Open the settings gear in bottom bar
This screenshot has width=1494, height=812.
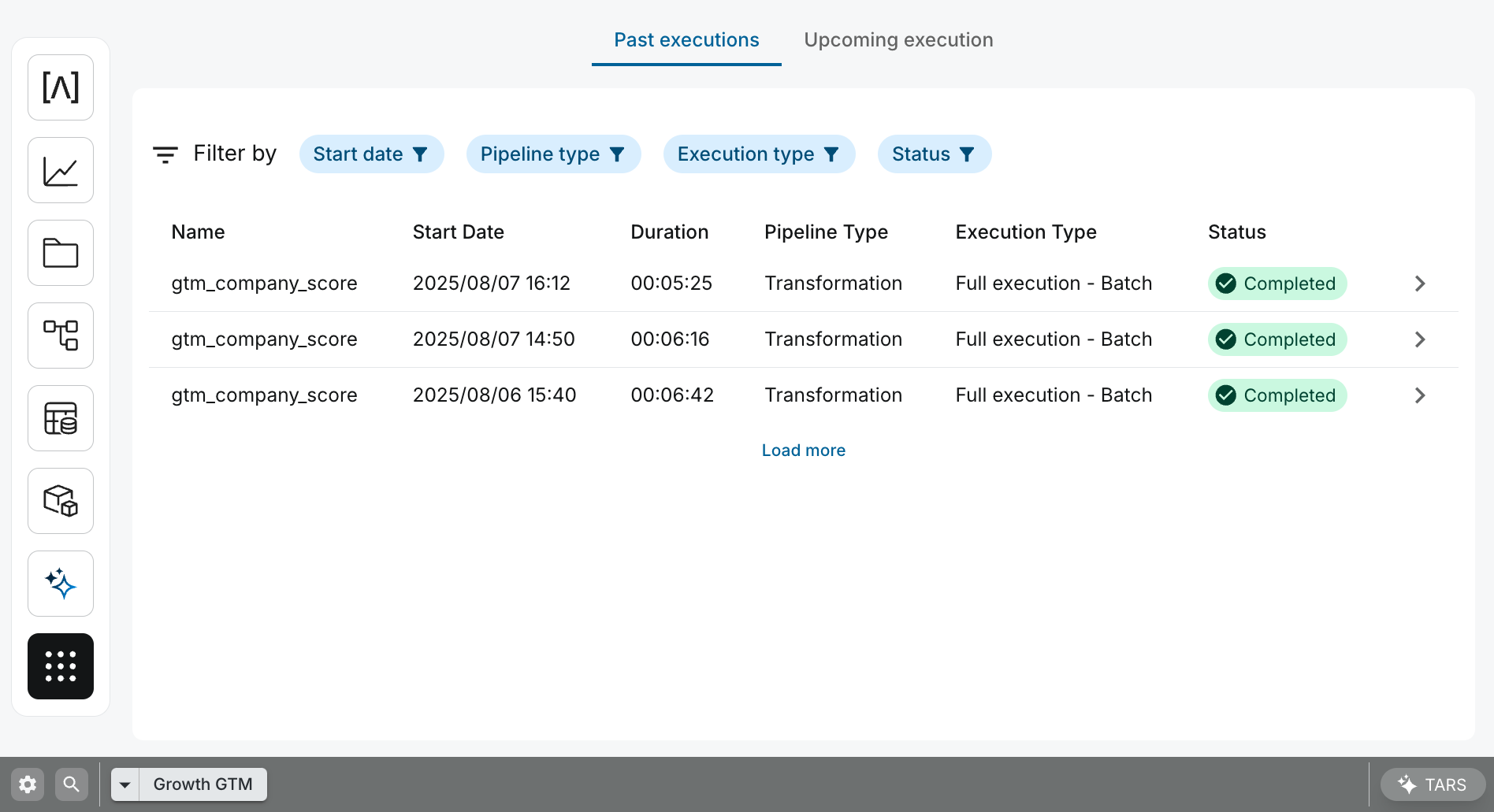27,784
